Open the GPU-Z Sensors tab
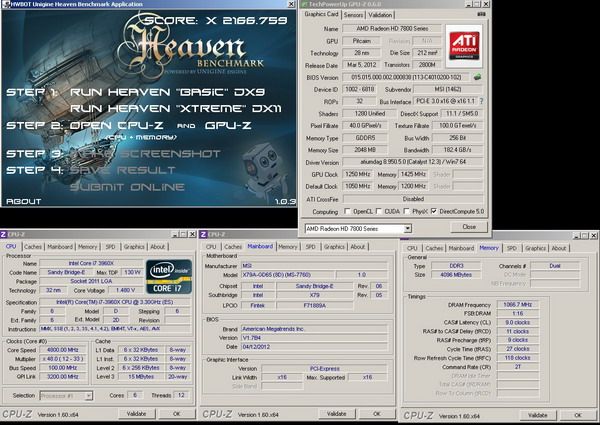 [x=353, y=15]
